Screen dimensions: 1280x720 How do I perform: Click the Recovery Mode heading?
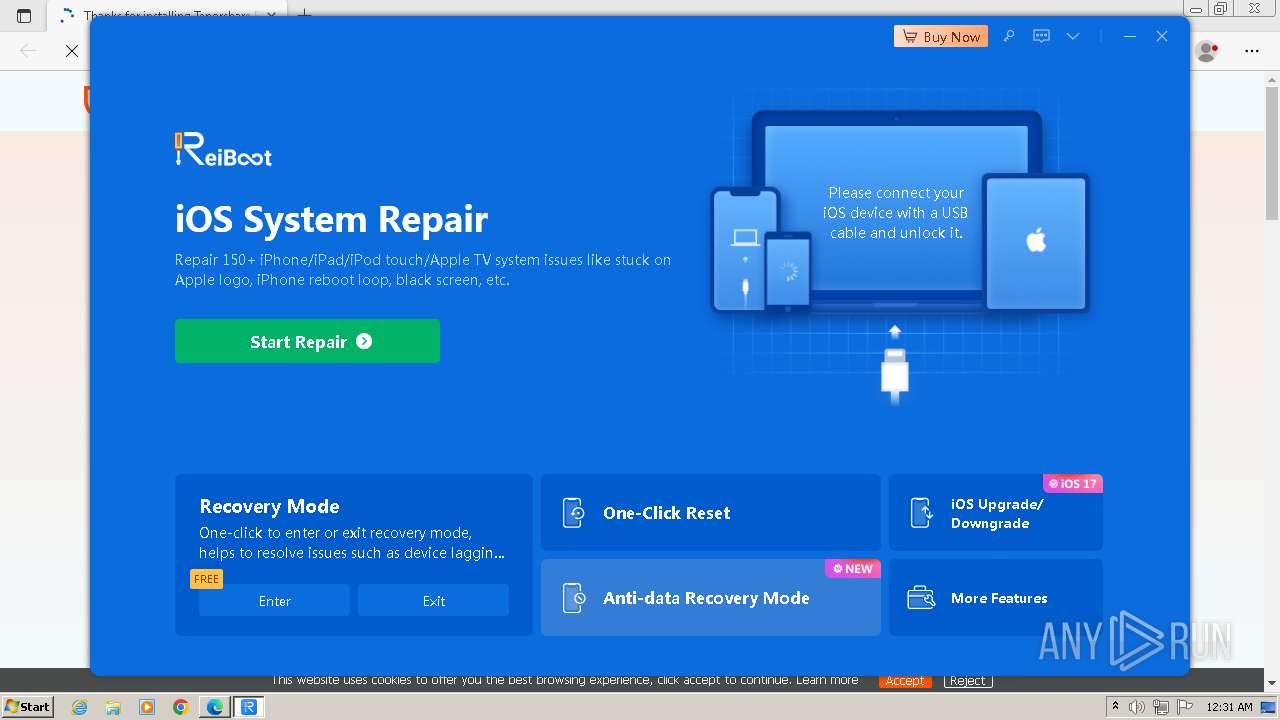click(x=269, y=506)
